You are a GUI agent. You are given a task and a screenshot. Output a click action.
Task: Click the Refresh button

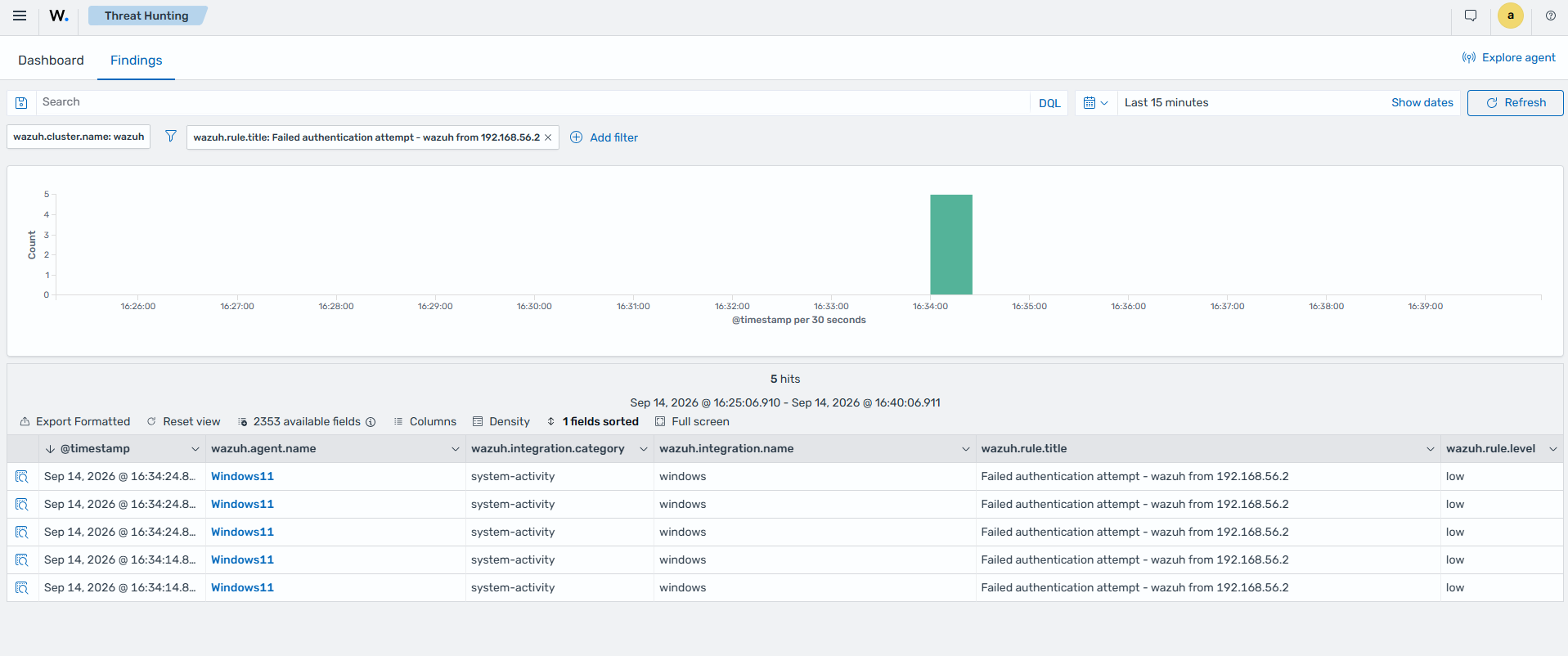pos(1515,103)
